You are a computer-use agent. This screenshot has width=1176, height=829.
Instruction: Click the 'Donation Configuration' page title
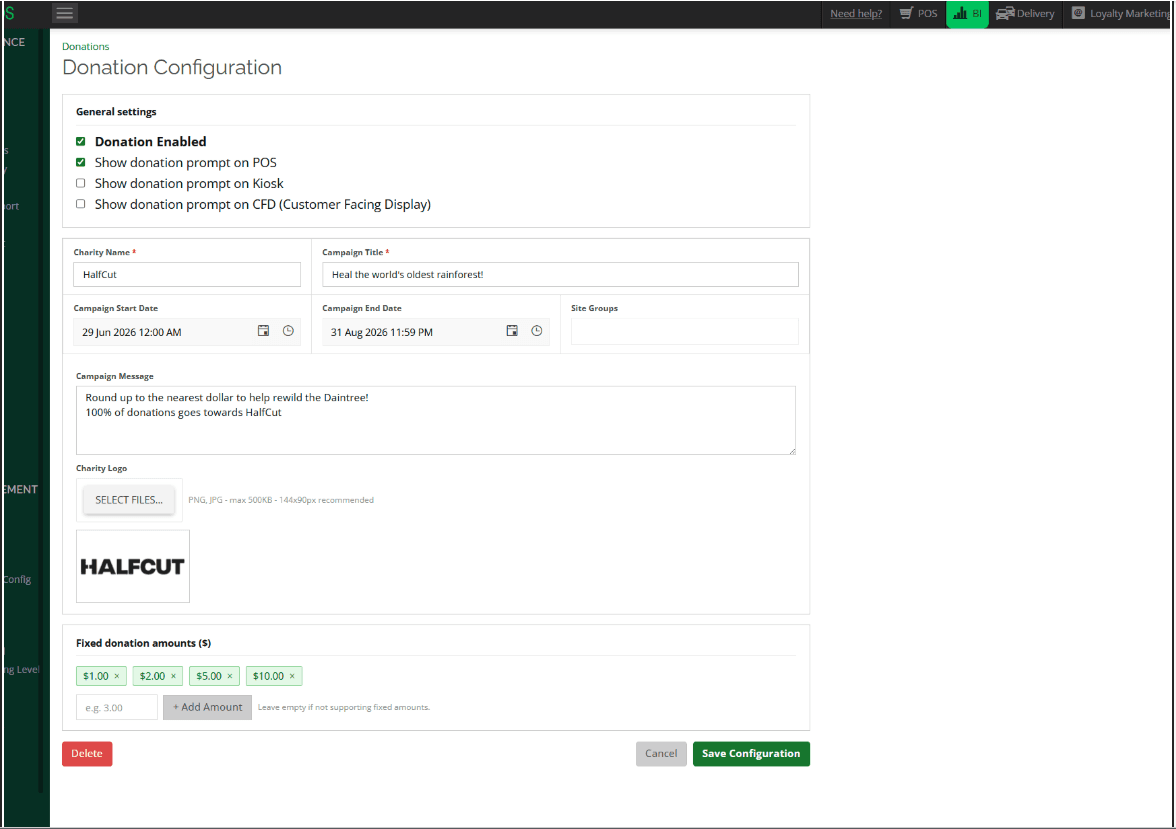click(172, 68)
